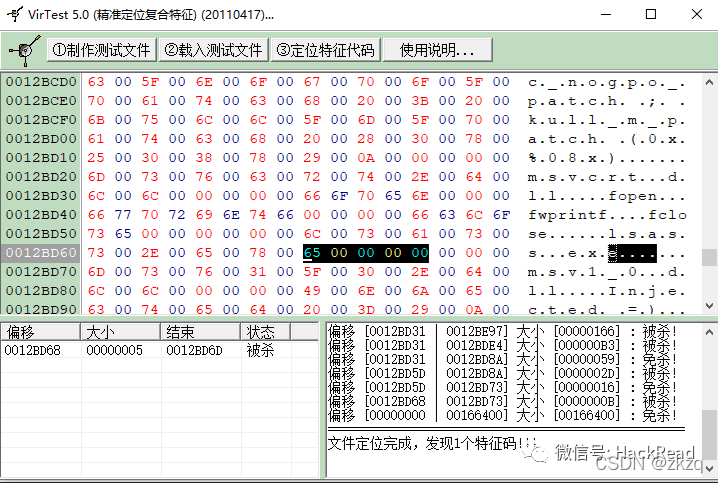Click address 0012BD80 in hex view
718x483 pixels.
click(41, 291)
